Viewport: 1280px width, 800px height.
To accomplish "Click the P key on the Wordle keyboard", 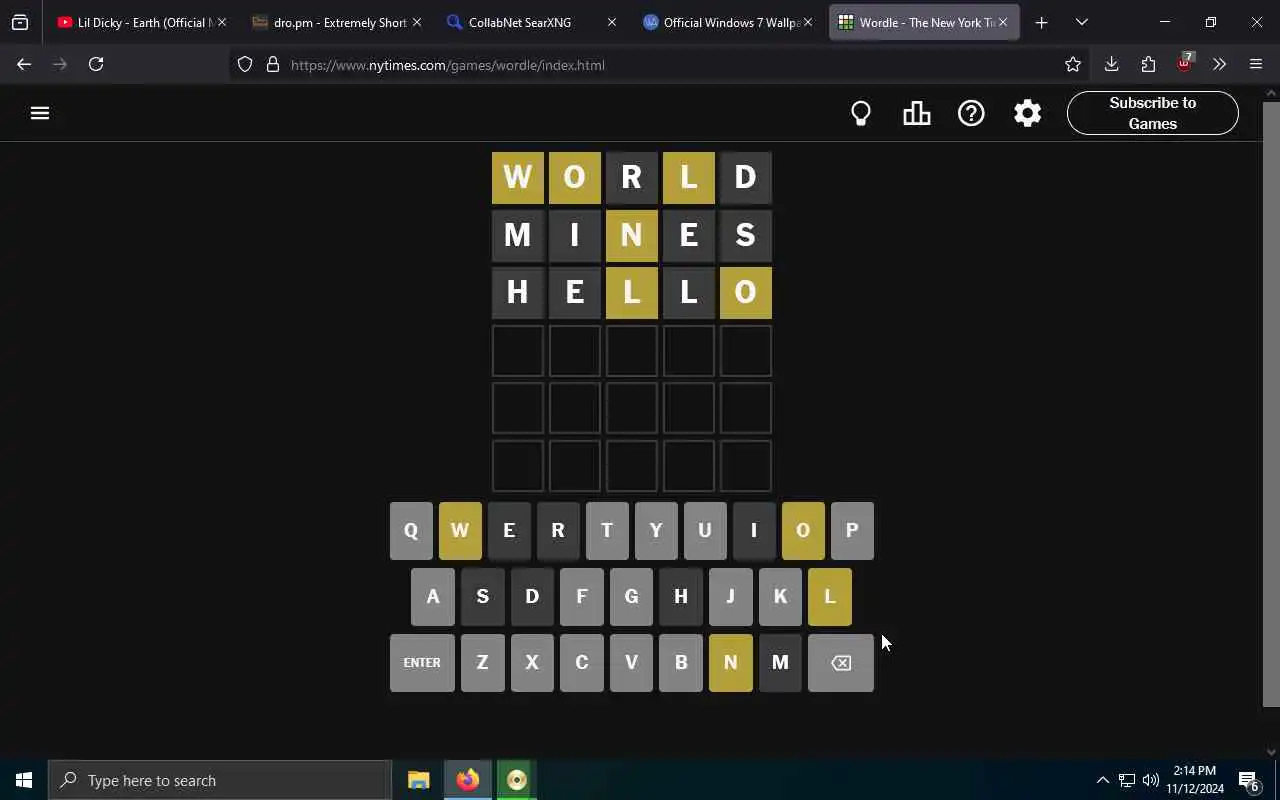I will [x=852, y=530].
